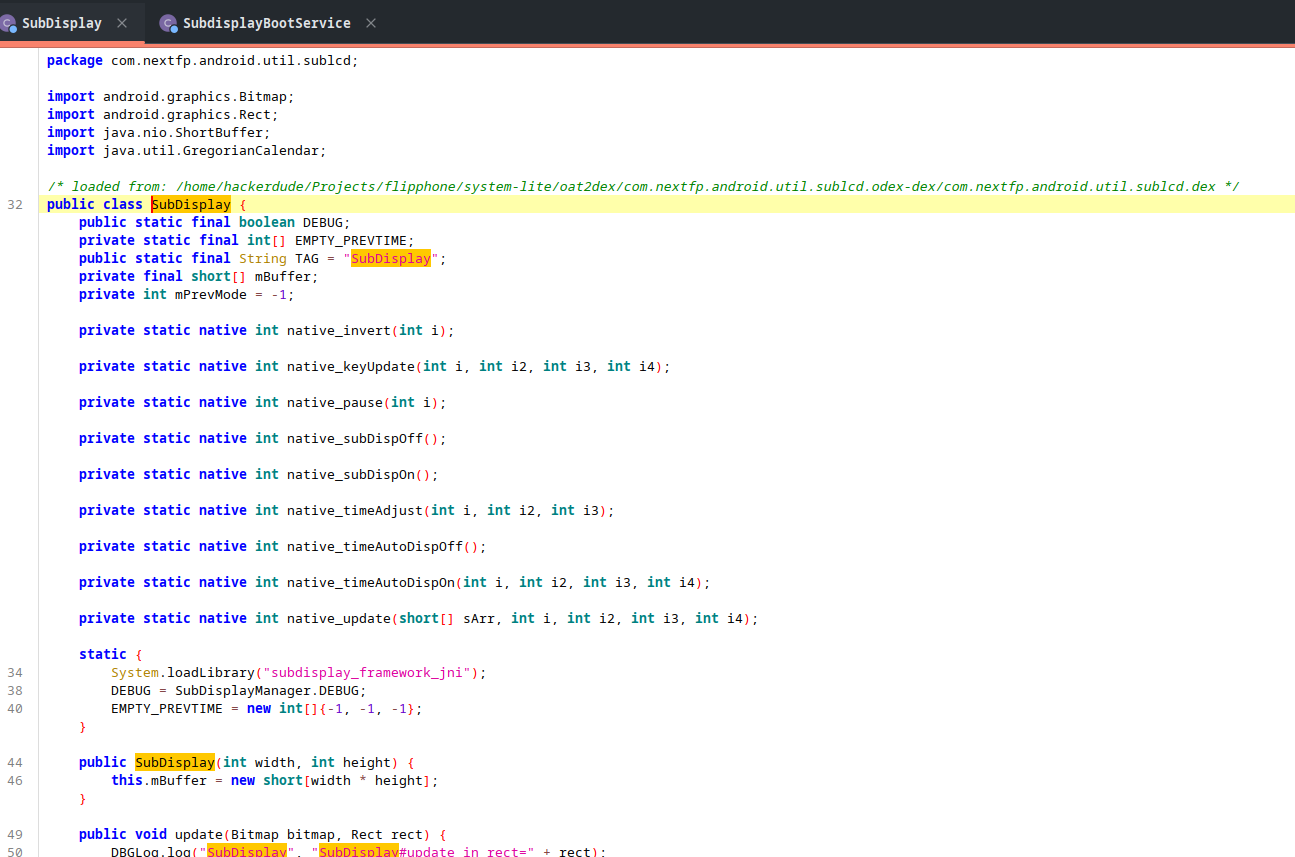Select the SubDisplay tab label

coord(62,23)
